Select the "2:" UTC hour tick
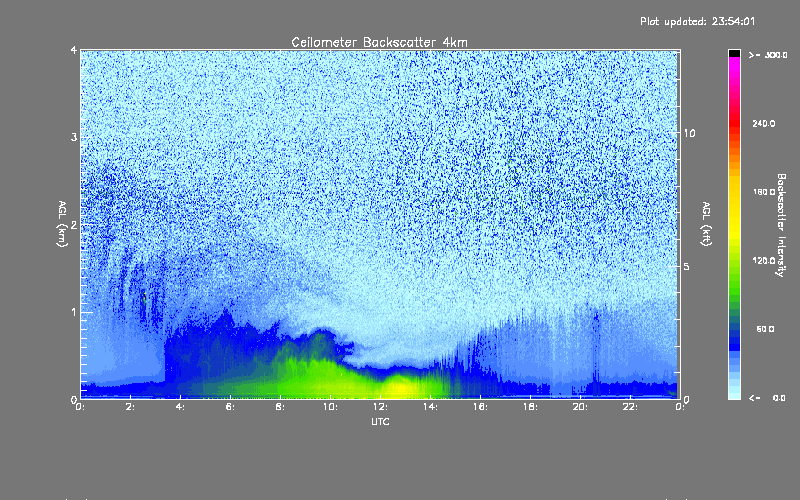 pos(130,407)
